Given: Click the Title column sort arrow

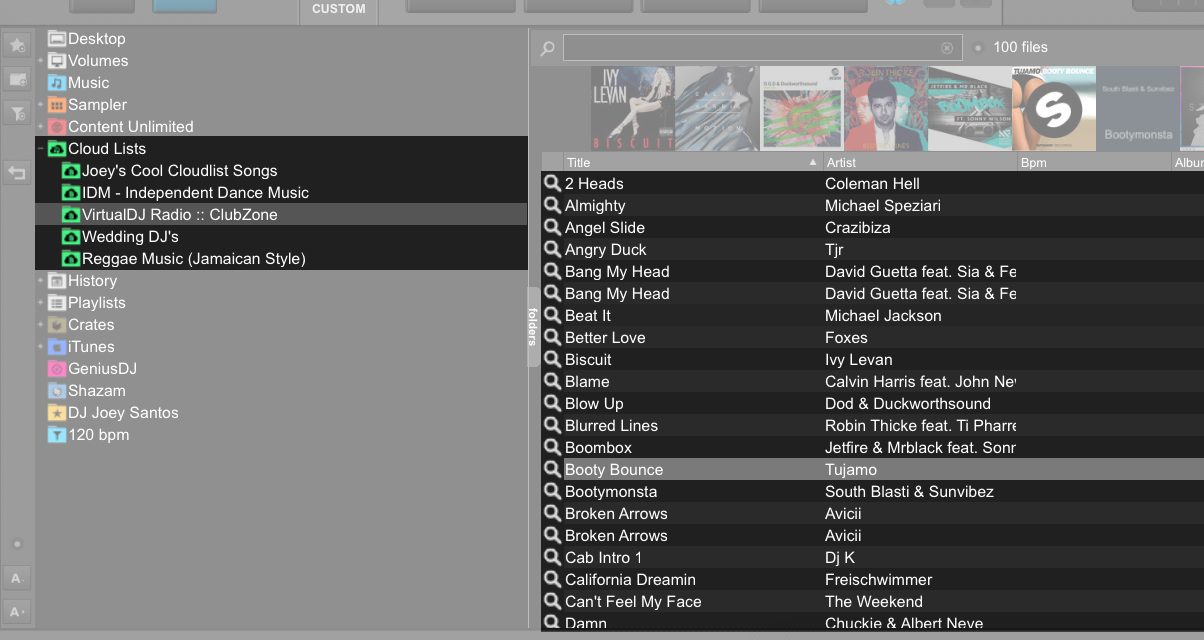Looking at the screenshot, I should coord(813,162).
